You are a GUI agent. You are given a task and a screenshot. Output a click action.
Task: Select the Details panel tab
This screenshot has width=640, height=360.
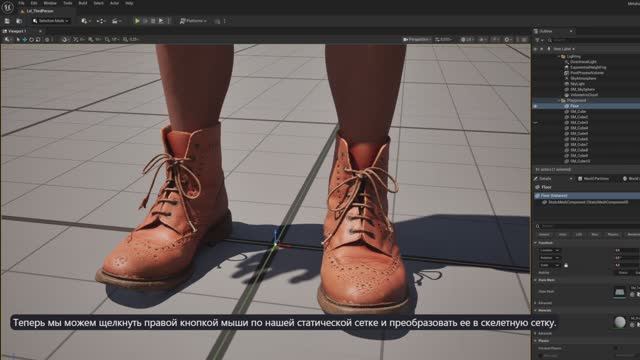click(545, 179)
